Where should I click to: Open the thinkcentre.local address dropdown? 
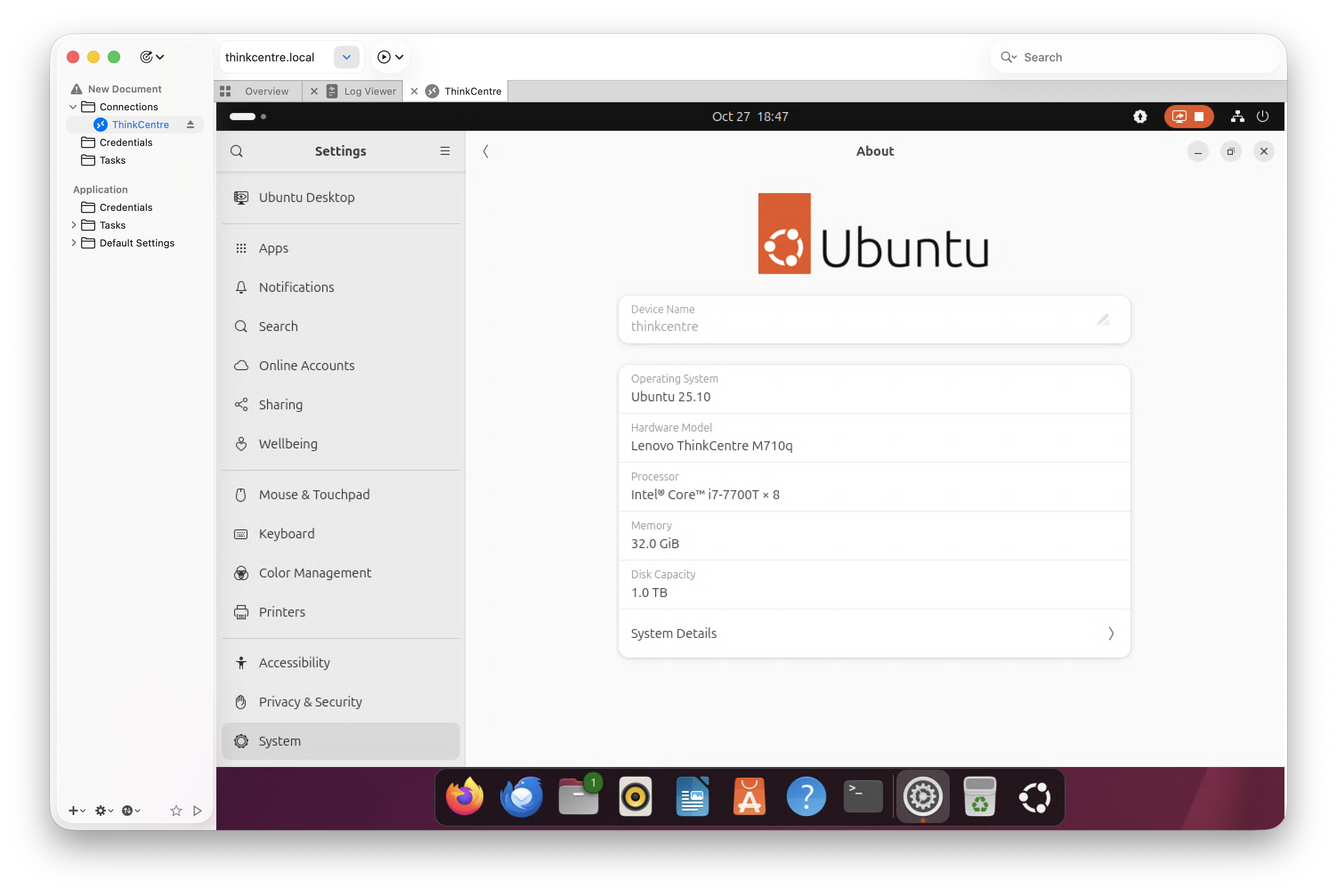click(346, 57)
